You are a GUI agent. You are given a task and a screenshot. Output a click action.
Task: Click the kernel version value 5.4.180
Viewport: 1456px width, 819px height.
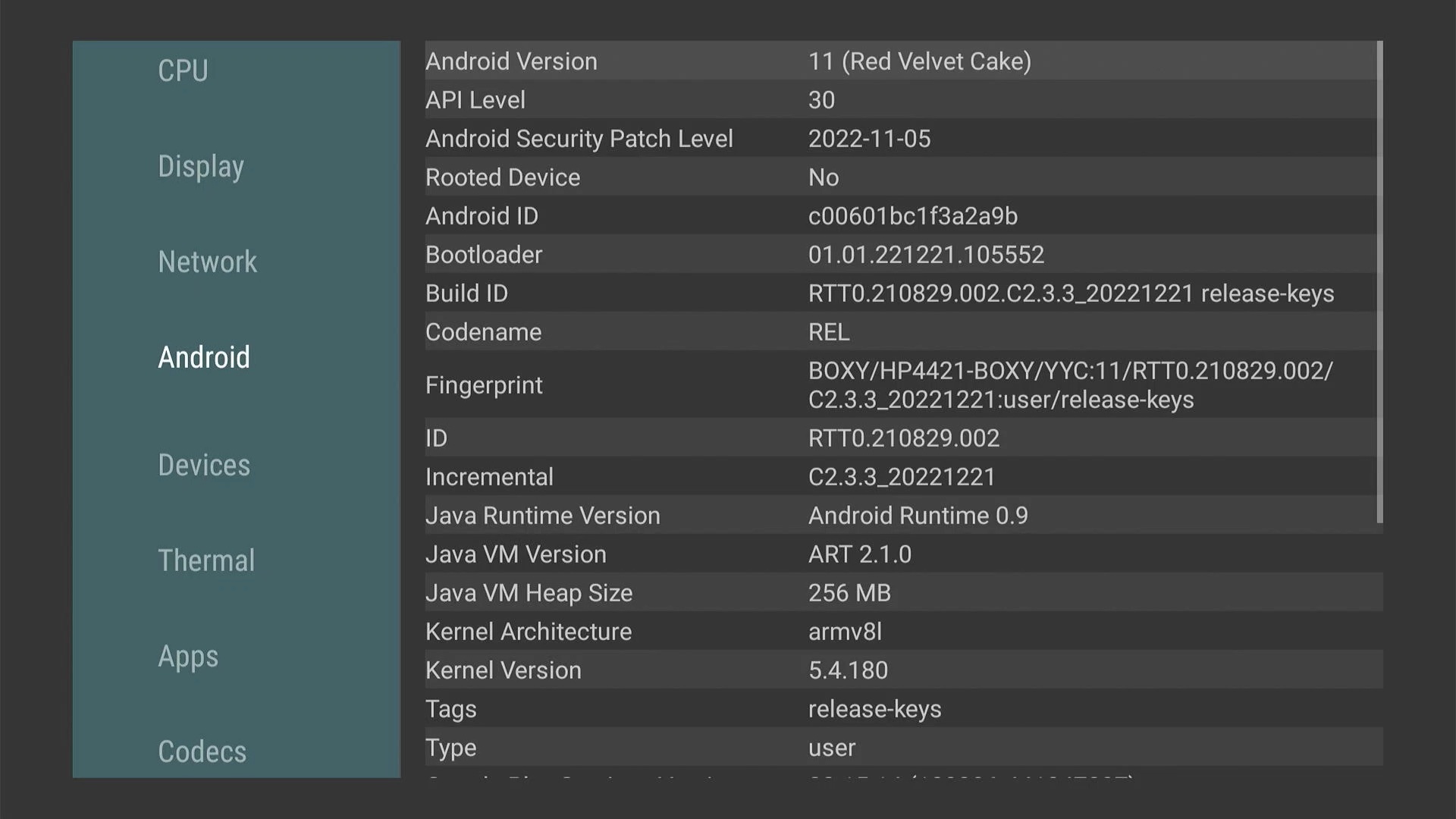(x=848, y=670)
